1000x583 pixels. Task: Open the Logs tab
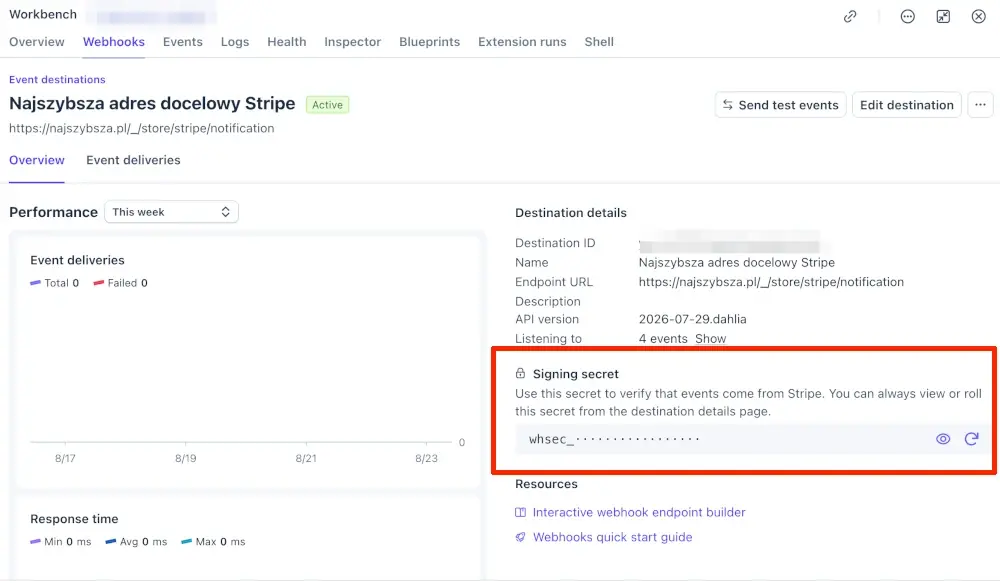coord(235,42)
